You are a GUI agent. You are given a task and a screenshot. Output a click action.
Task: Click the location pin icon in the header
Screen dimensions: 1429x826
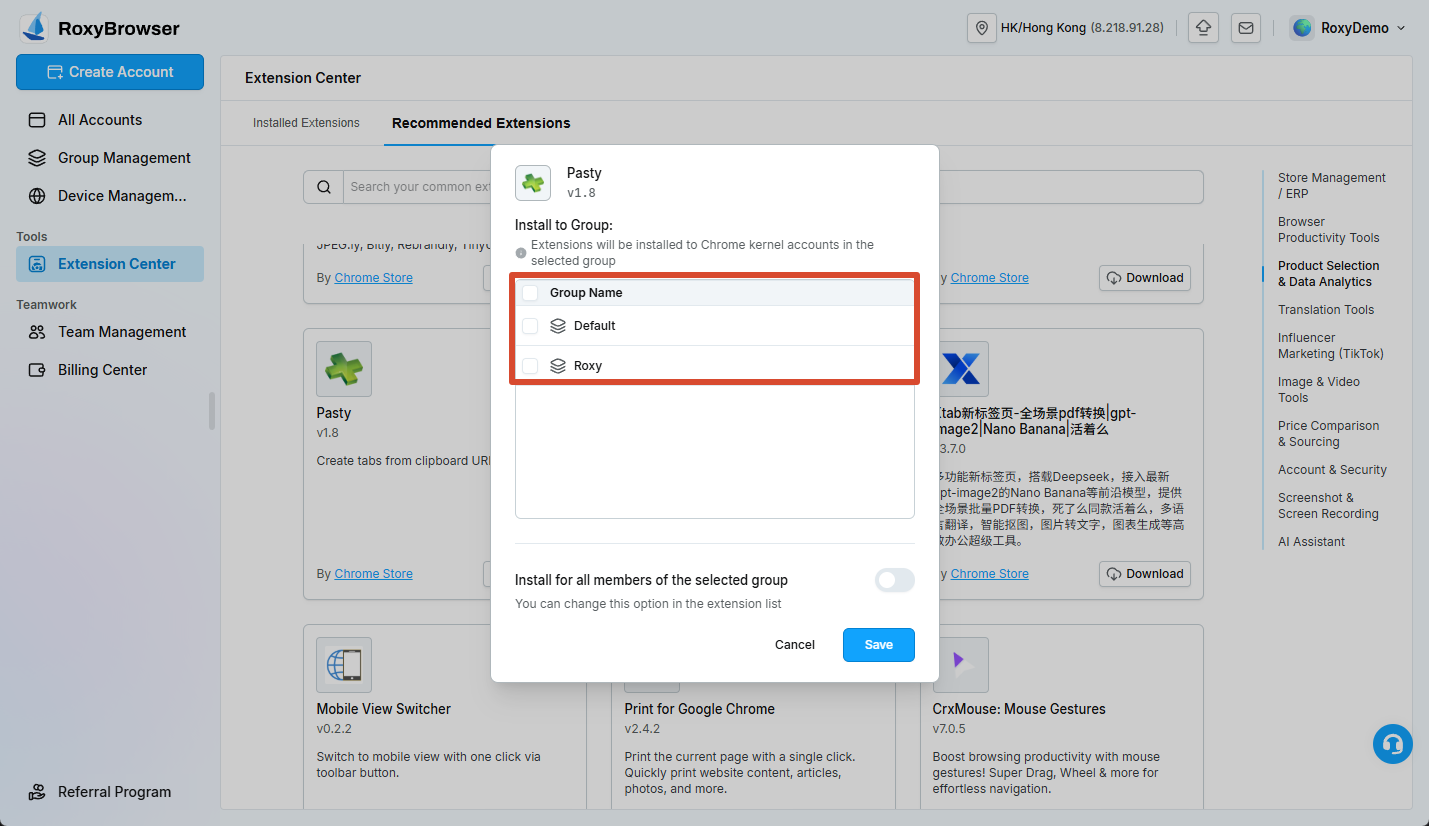click(x=982, y=28)
